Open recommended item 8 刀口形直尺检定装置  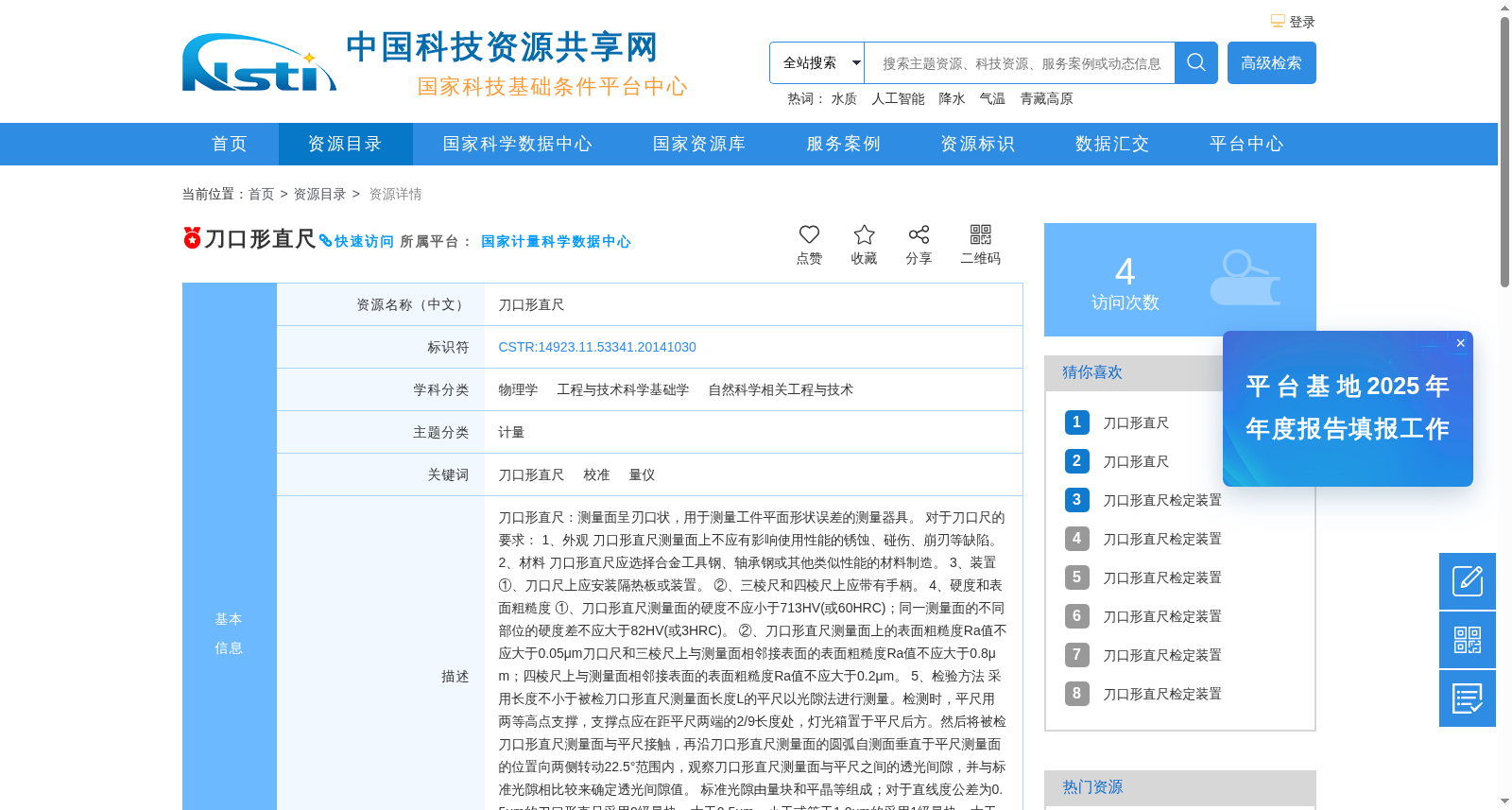[1162, 694]
